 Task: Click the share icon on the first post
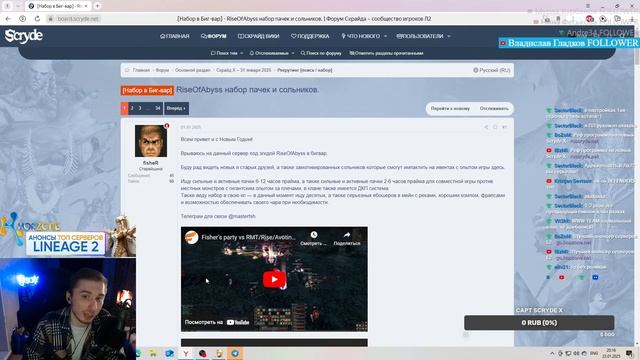pyautogui.click(x=486, y=127)
